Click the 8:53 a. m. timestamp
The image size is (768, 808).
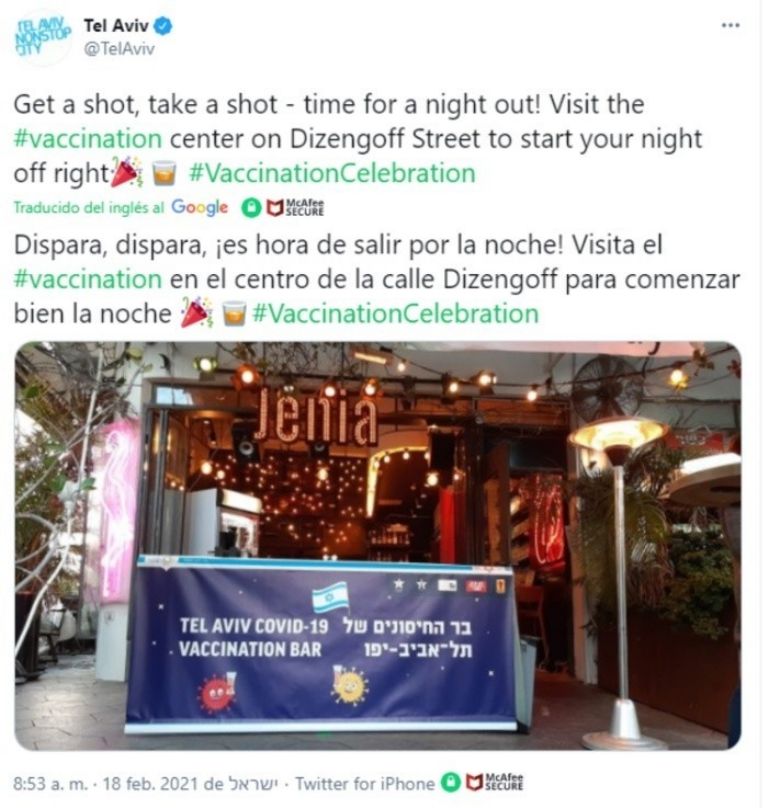coord(50,784)
